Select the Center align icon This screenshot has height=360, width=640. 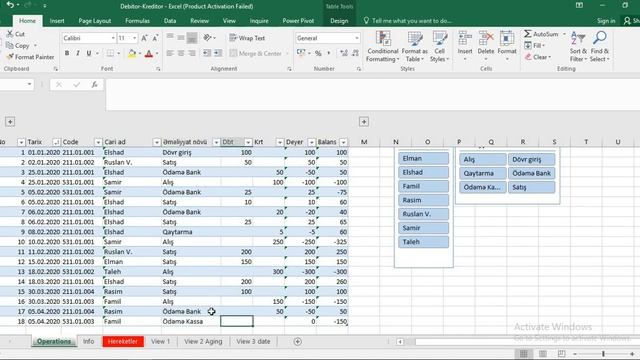[x=181, y=53]
